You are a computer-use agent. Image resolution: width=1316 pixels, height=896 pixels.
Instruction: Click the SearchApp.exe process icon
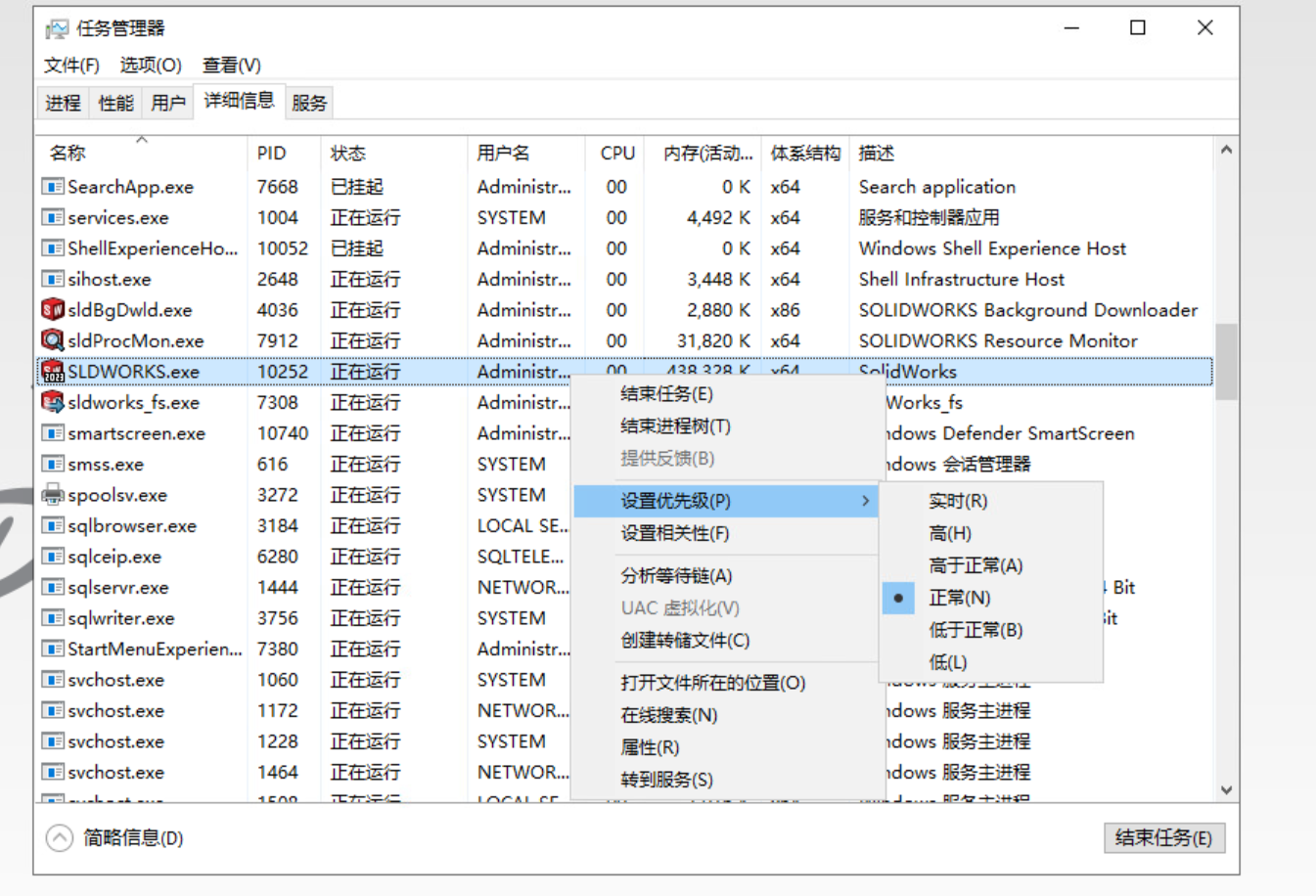pos(53,187)
